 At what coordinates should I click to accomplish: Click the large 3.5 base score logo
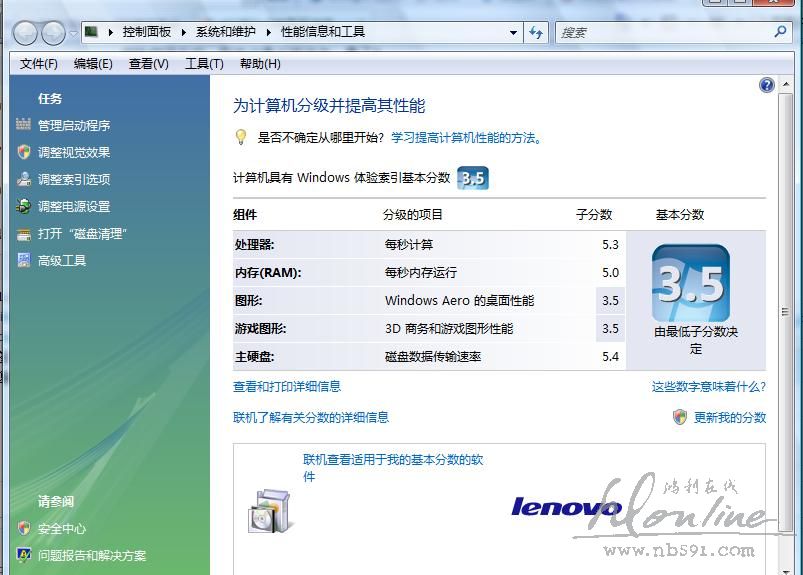click(x=691, y=283)
